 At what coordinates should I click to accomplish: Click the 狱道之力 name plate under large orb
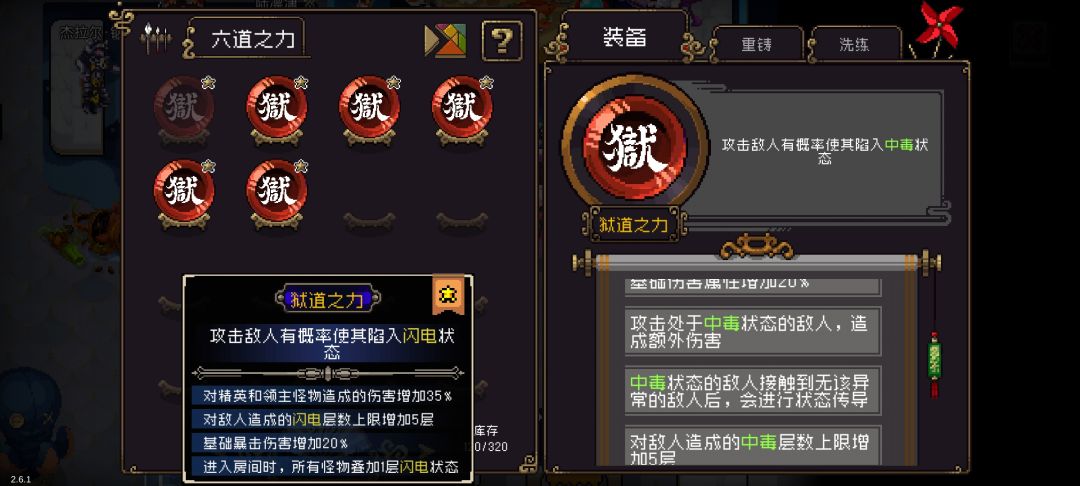(x=634, y=224)
